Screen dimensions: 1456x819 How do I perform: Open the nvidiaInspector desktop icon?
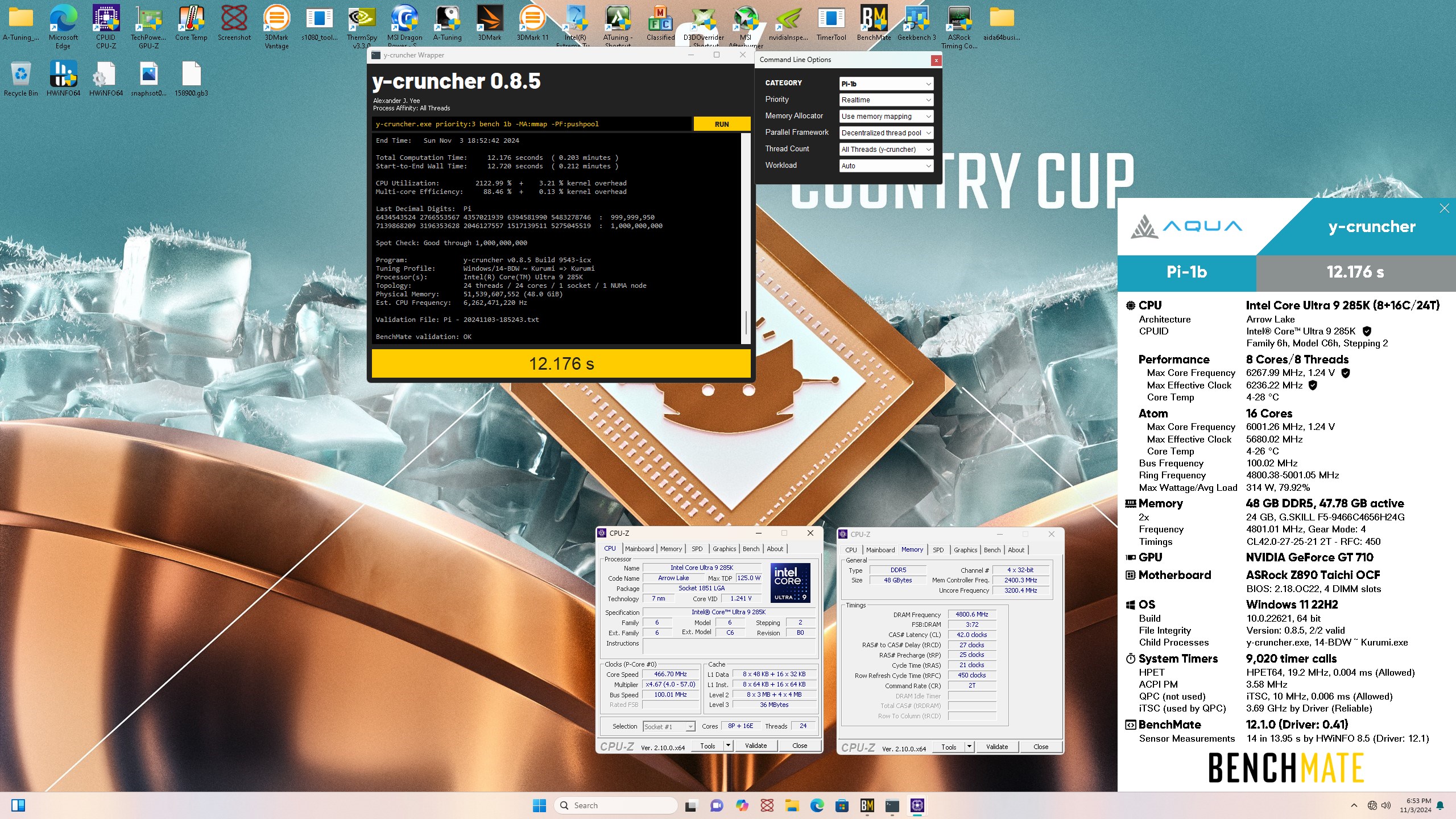[788, 23]
